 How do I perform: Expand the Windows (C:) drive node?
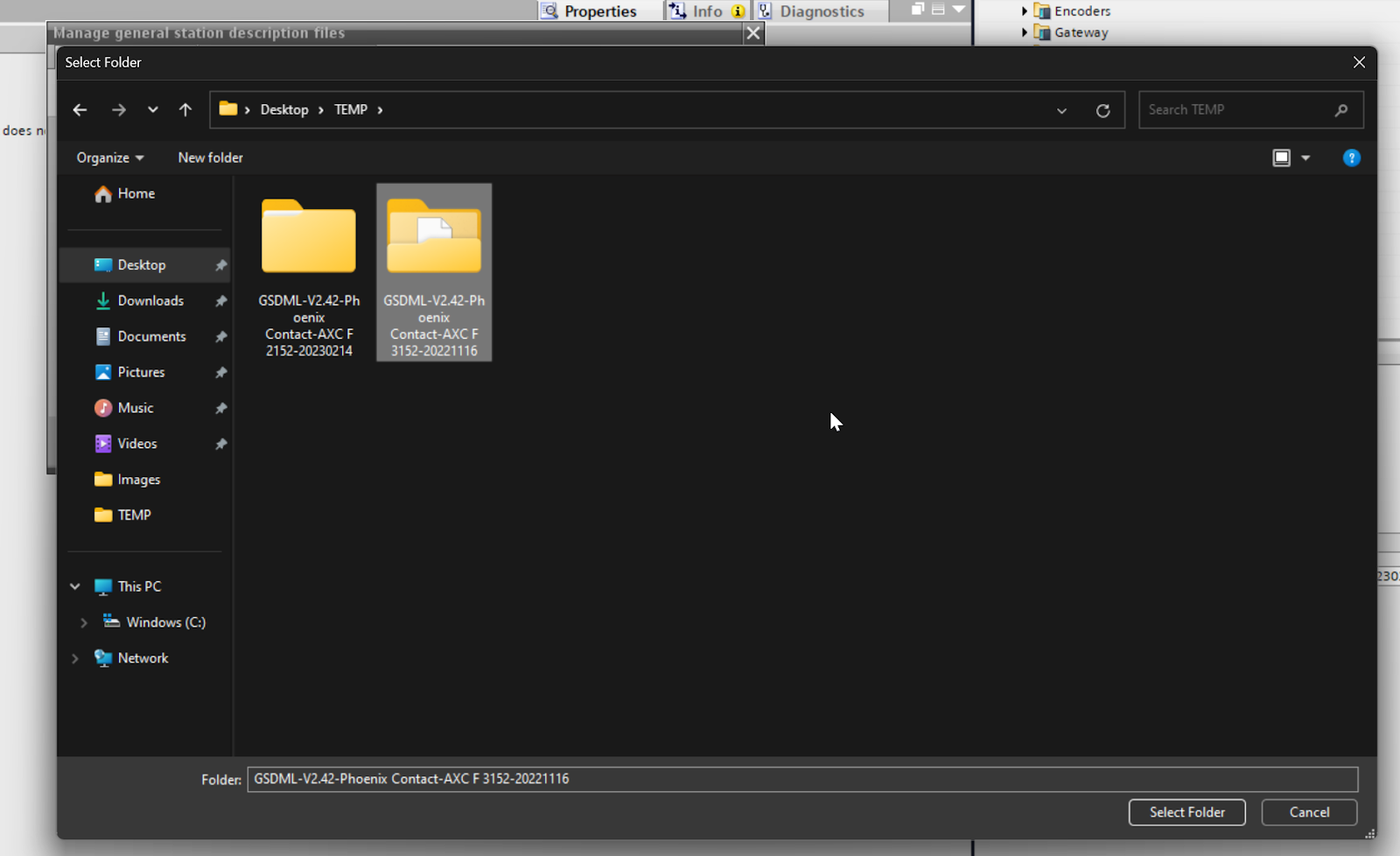click(84, 622)
